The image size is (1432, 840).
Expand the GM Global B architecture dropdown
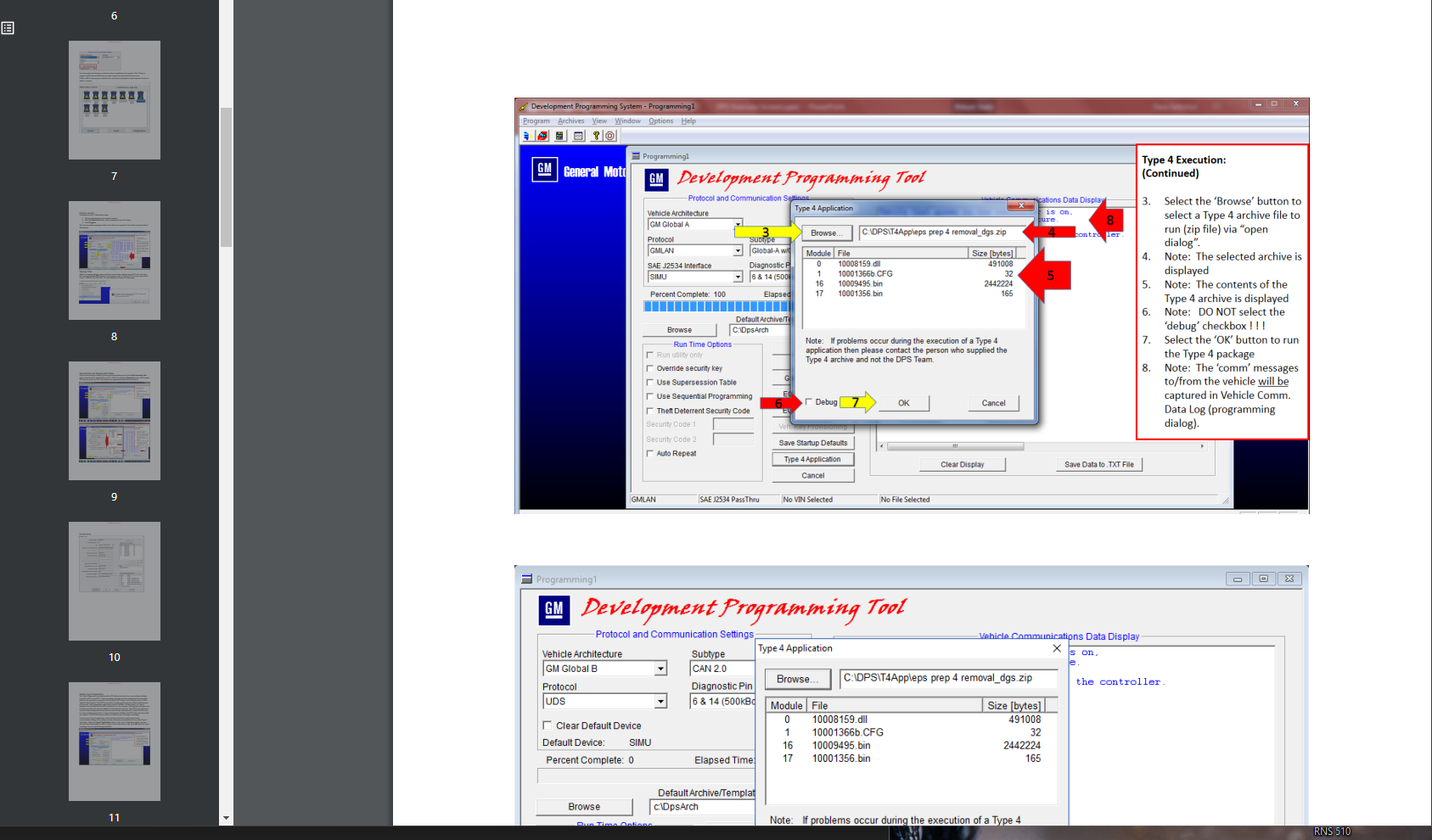660,669
